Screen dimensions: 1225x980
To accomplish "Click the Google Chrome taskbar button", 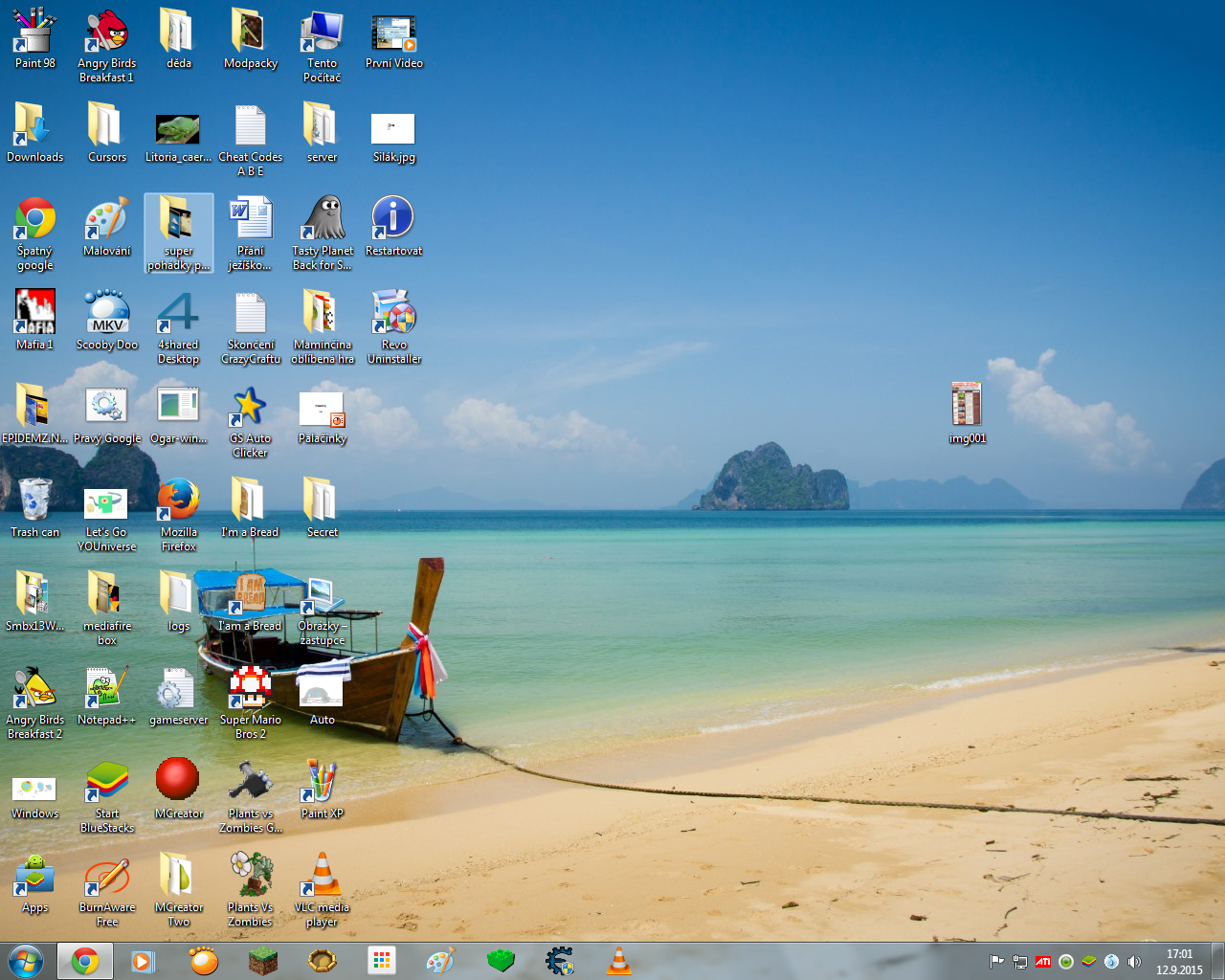I will pyautogui.click(x=85, y=961).
